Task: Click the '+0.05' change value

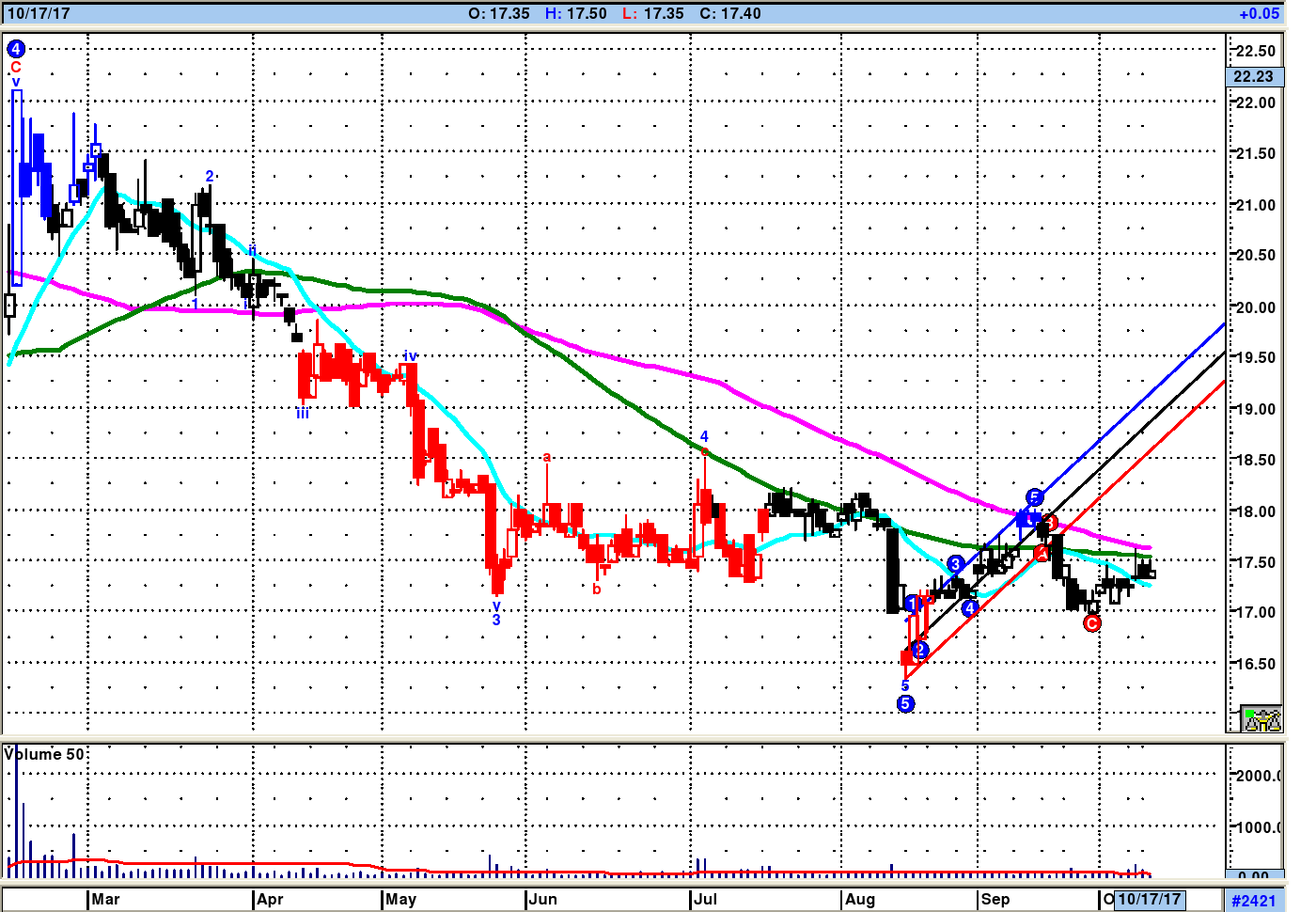Action: [x=1260, y=13]
